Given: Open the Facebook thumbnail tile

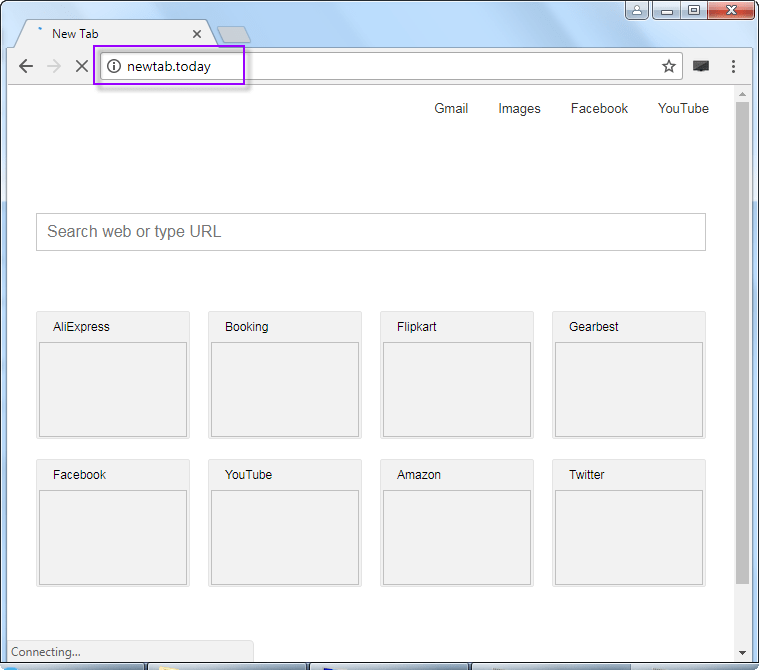Looking at the screenshot, I should [x=113, y=523].
